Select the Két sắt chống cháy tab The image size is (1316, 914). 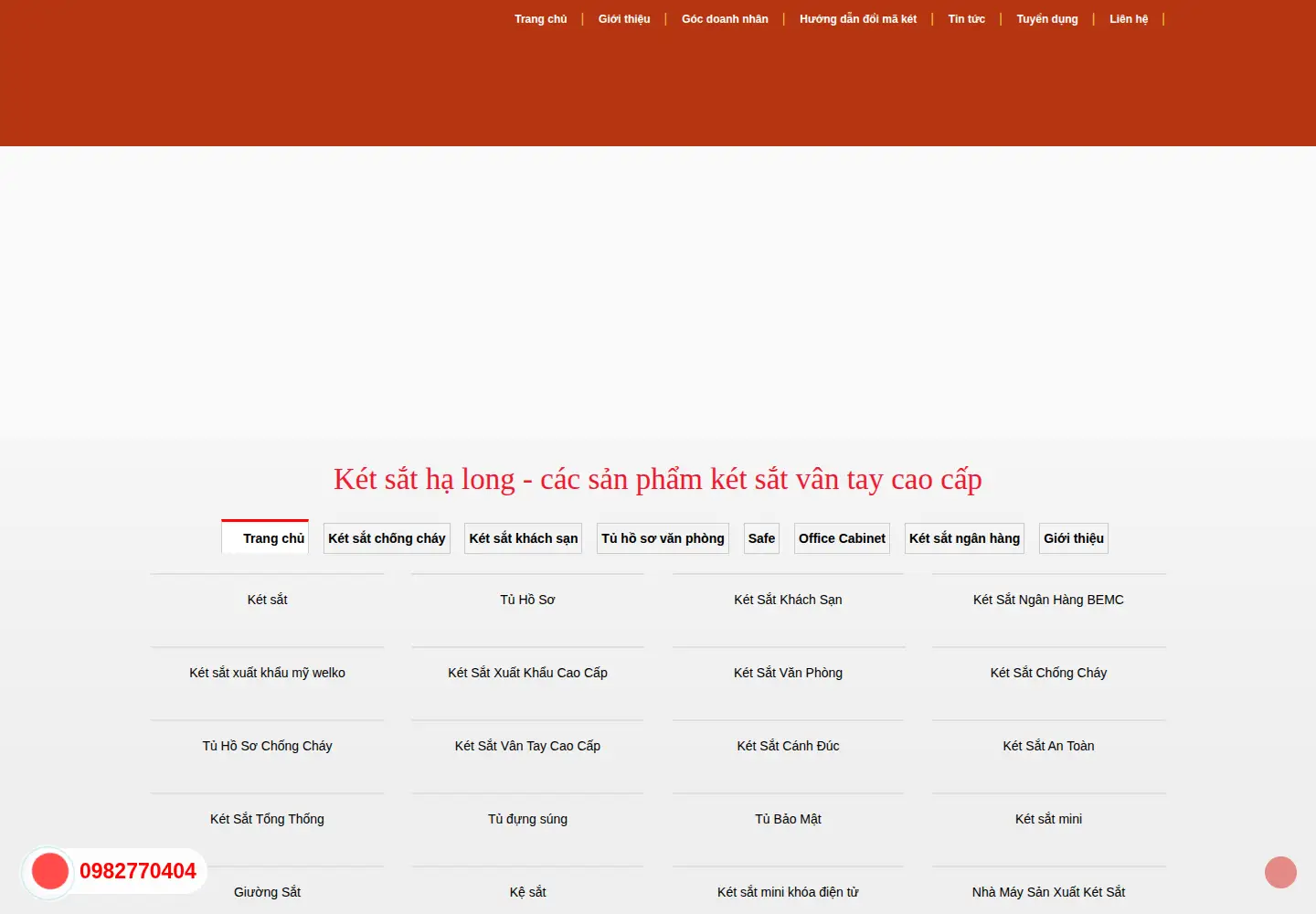pos(387,538)
